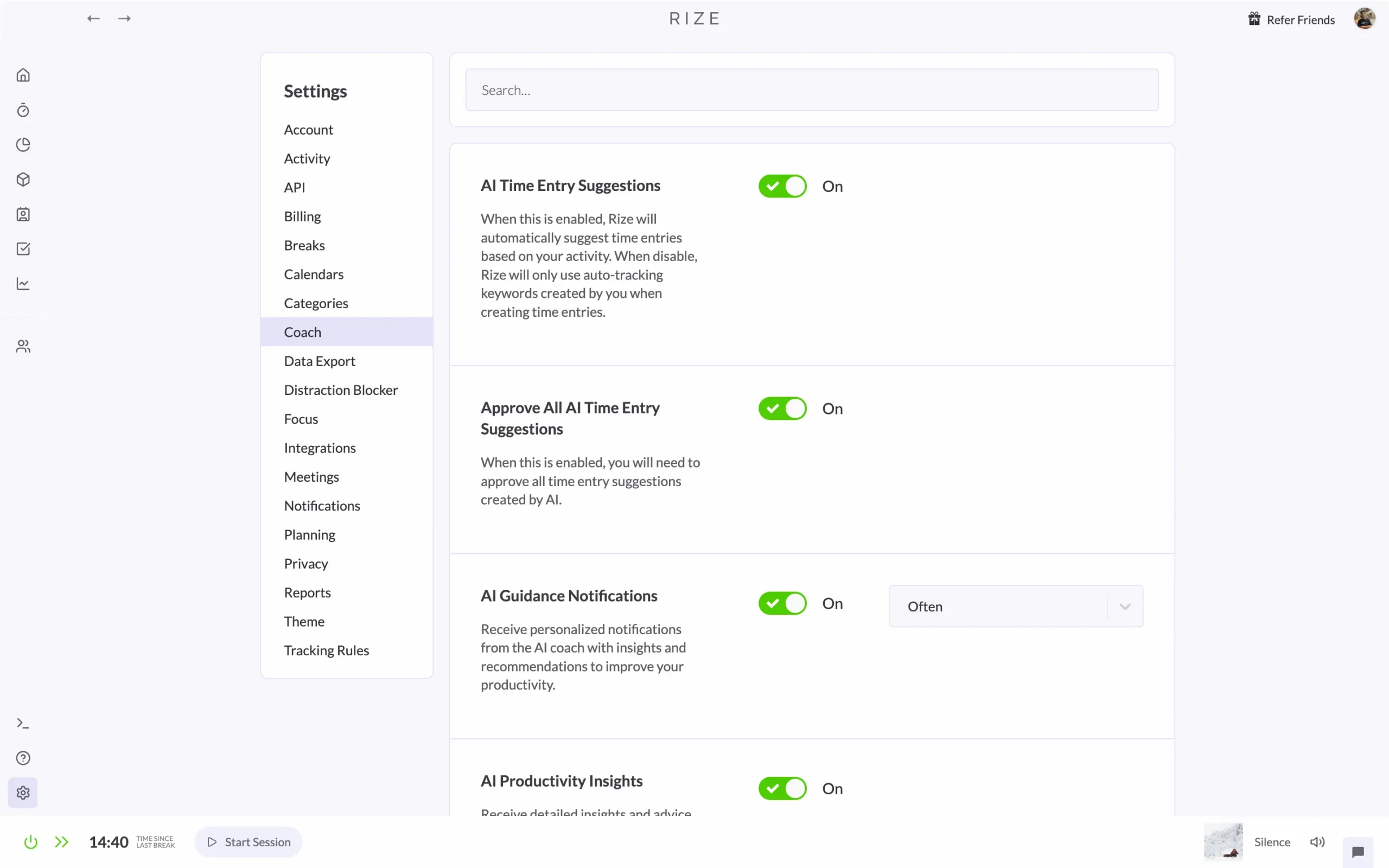Toggle AI Productivity Insights switch
This screenshot has width=1389, height=868.
point(782,788)
